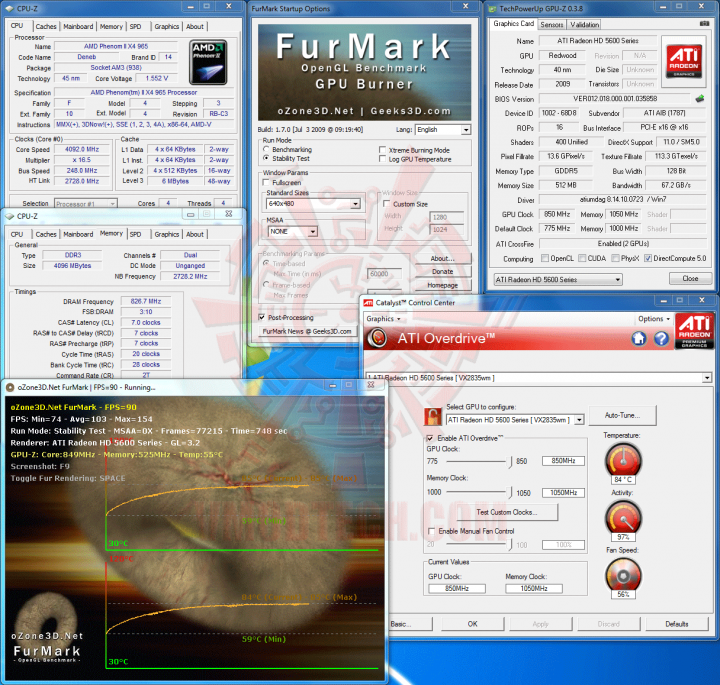Click the Homepage button in FurMark
720x685 pixels.
pos(443,285)
